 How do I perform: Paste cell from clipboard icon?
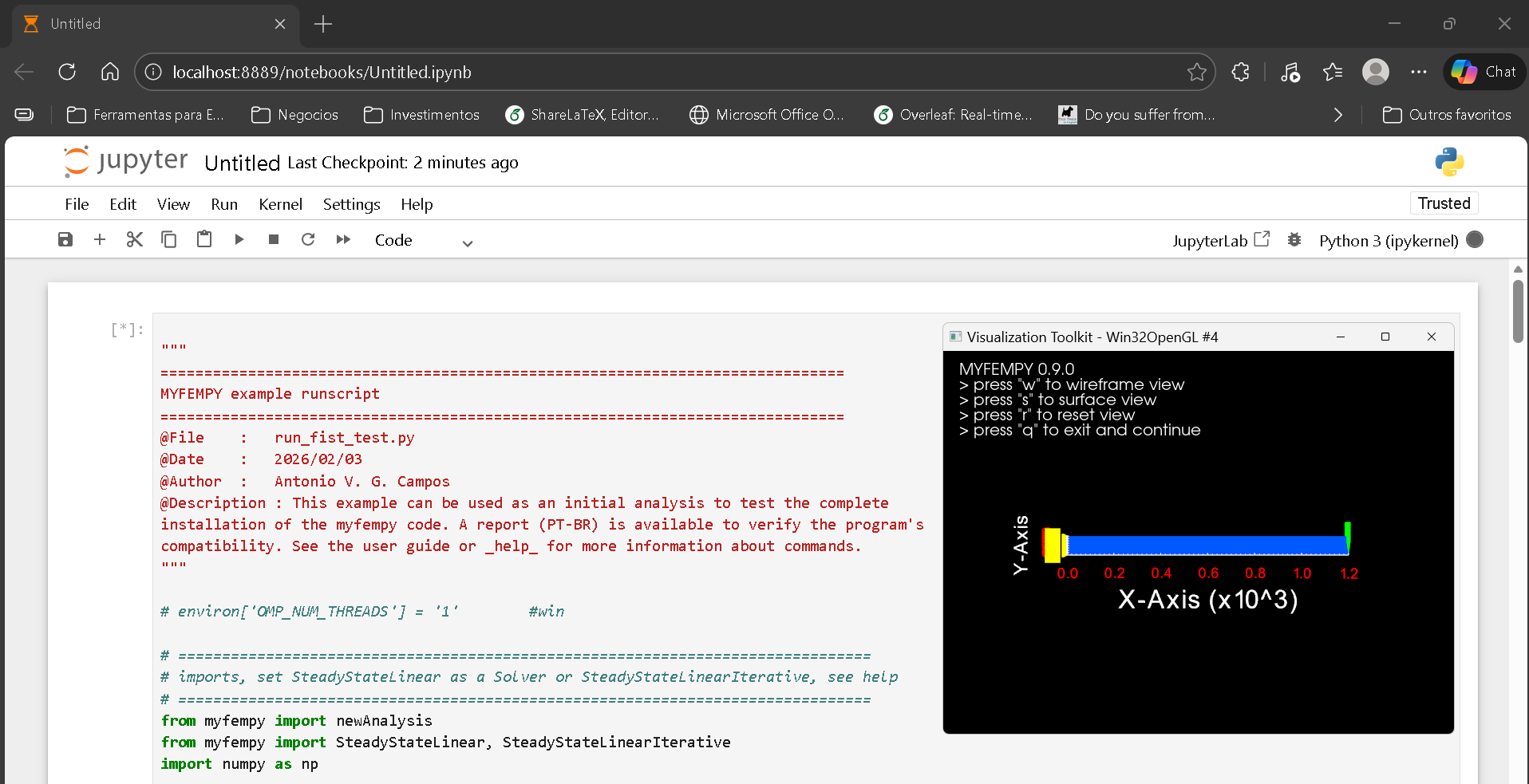(204, 239)
